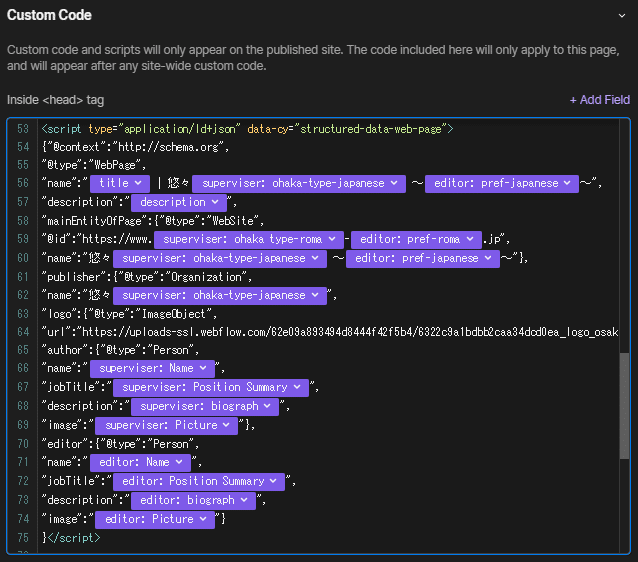Open editor pref-roma field on line 59

click(416, 239)
